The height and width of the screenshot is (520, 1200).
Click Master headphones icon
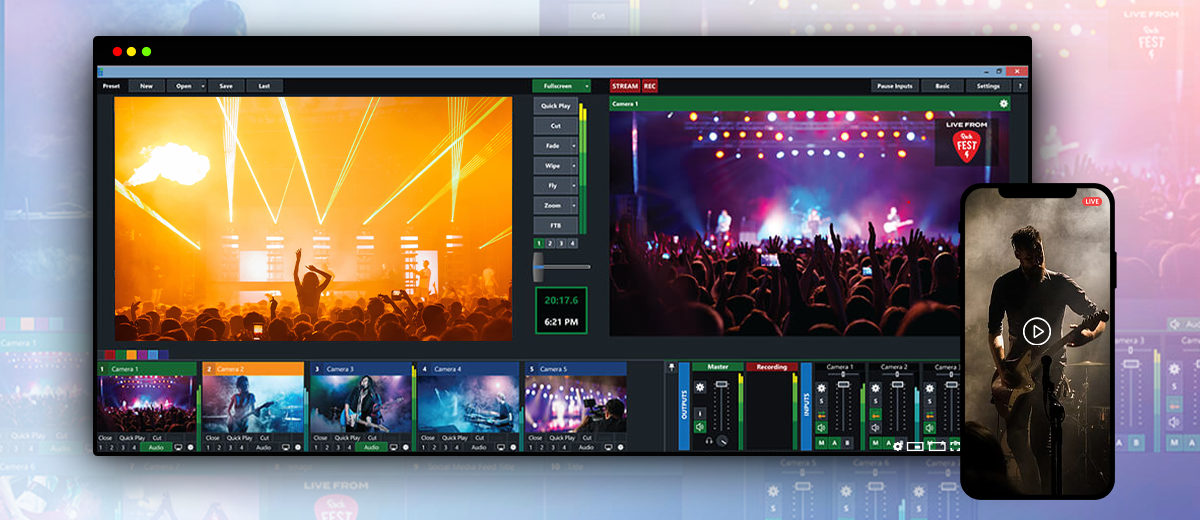[x=709, y=441]
